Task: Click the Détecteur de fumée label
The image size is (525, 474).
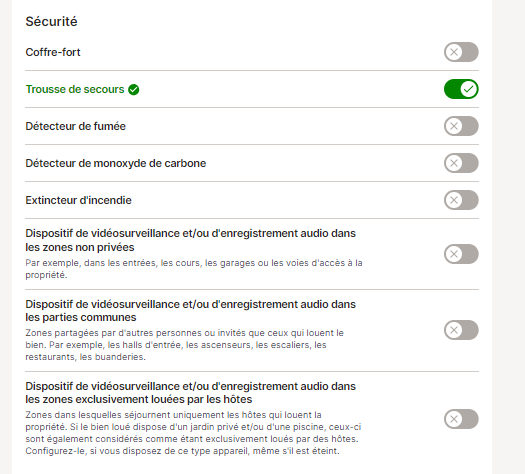Action: [x=76, y=126]
